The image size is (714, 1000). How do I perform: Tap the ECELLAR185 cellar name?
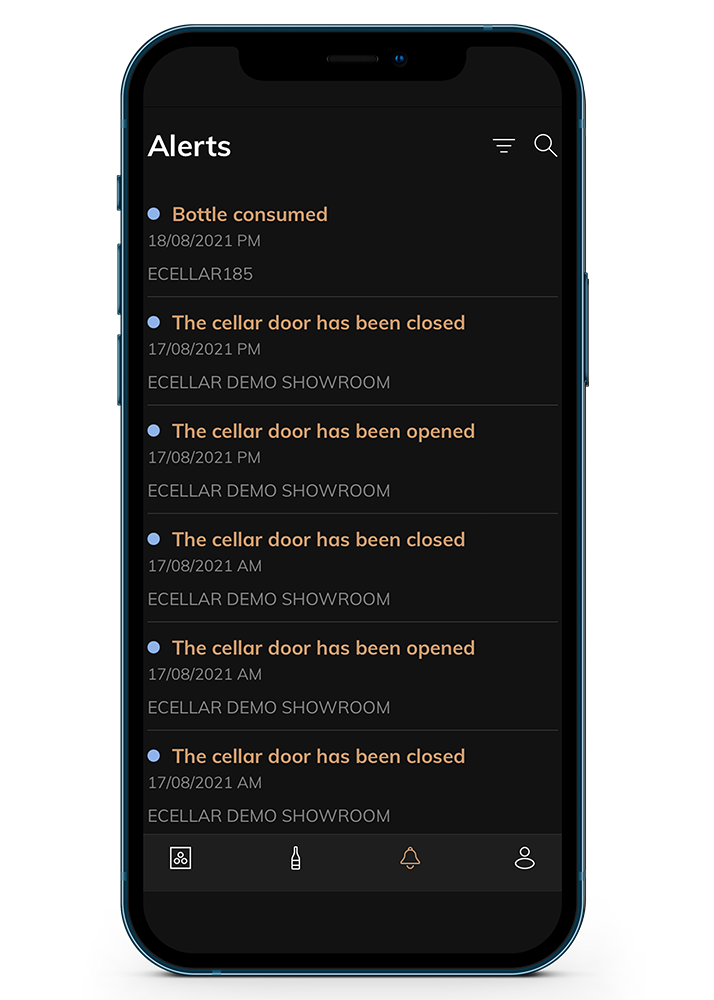point(200,274)
